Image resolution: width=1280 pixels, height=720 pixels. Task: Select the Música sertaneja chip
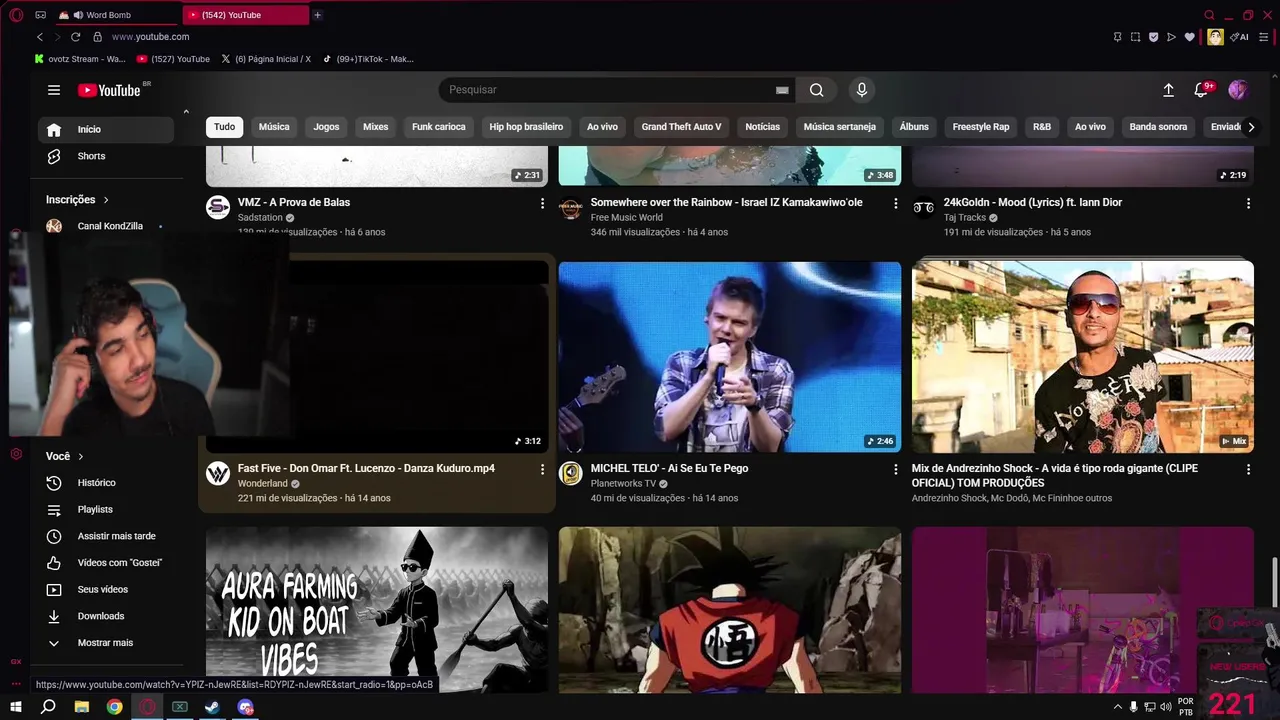[840, 127]
